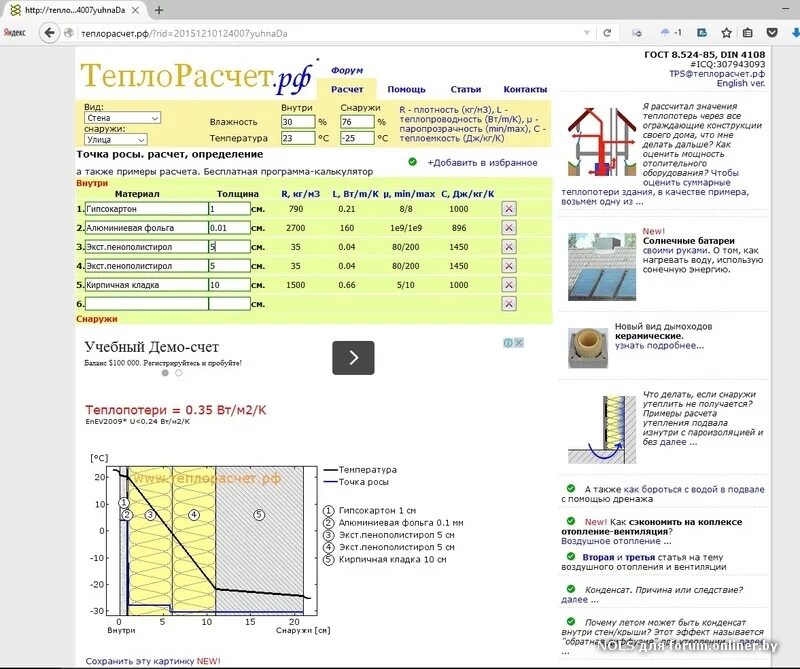Click thickness field 10 for Кирпичная кладка
The height and width of the screenshot is (669, 800).
tap(230, 285)
